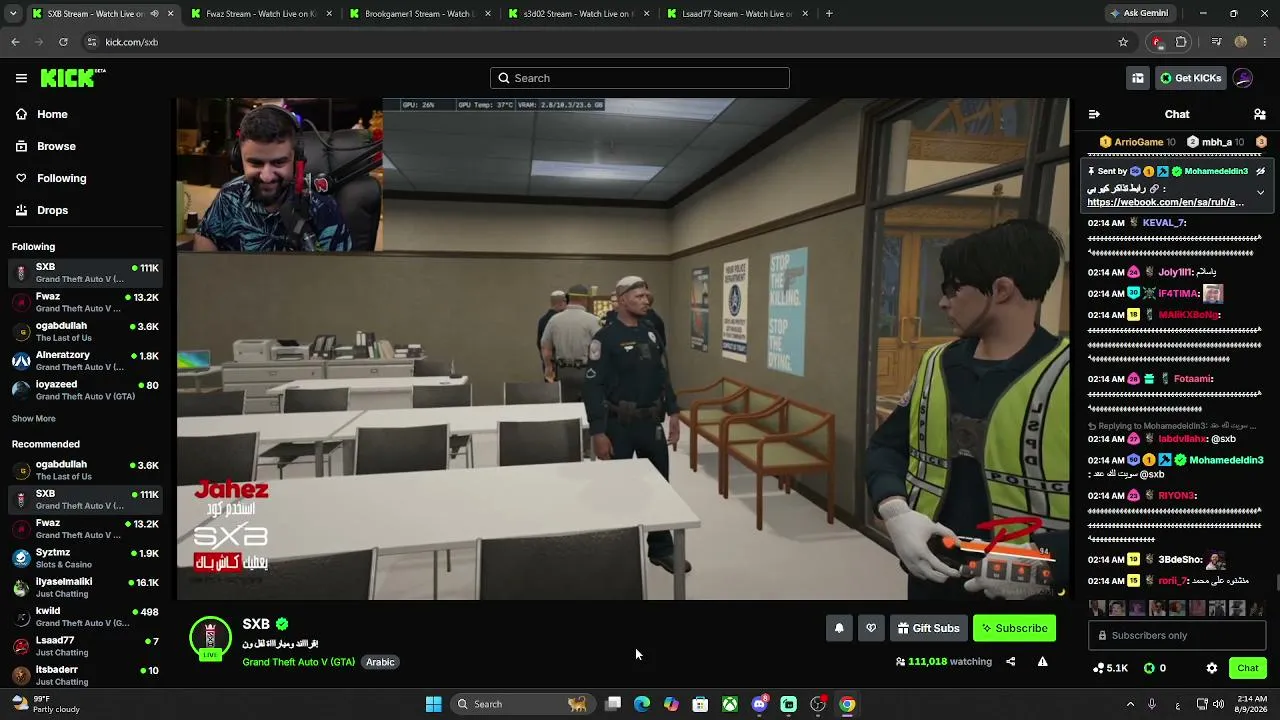Open the taskbar volume control
The height and width of the screenshot is (720, 1280).
pyautogui.click(x=1220, y=704)
